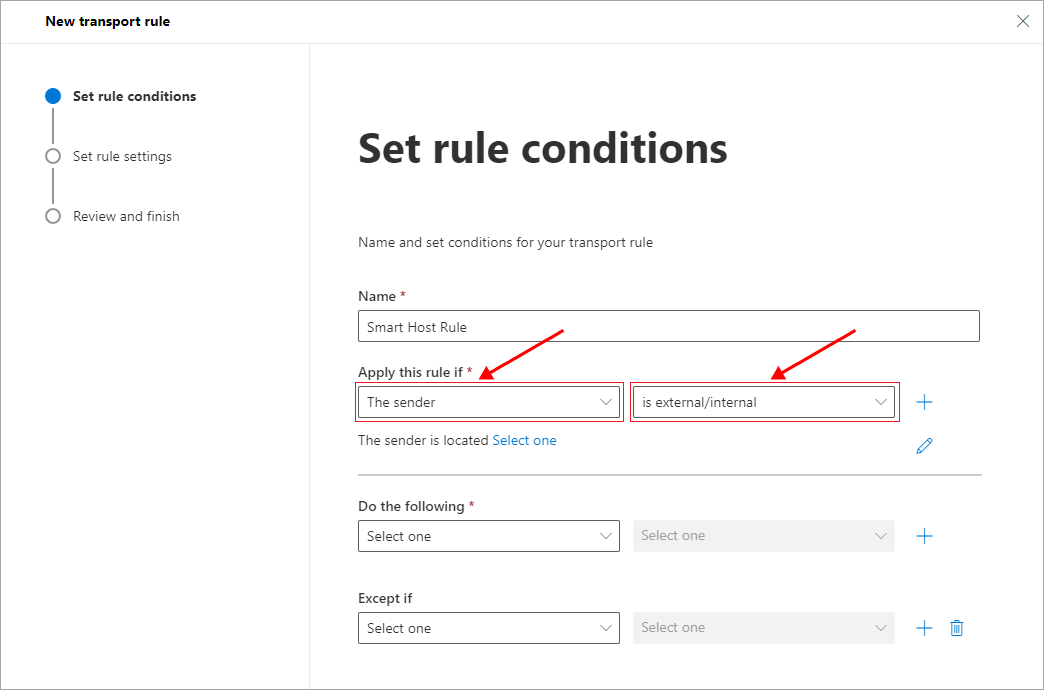1044x690 pixels.
Task: Select the 'Review and finish' step circle
Action: pos(53,217)
